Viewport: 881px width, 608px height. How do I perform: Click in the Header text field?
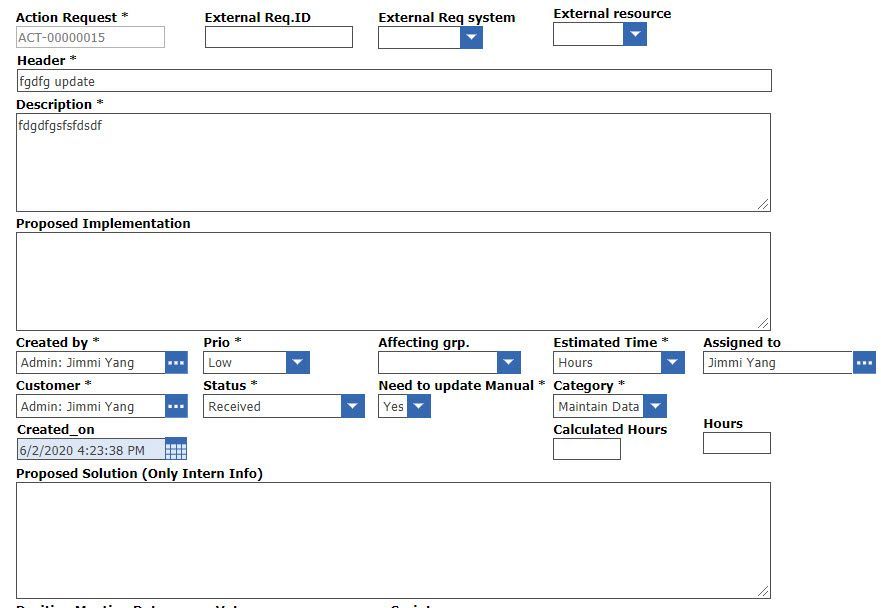(393, 81)
